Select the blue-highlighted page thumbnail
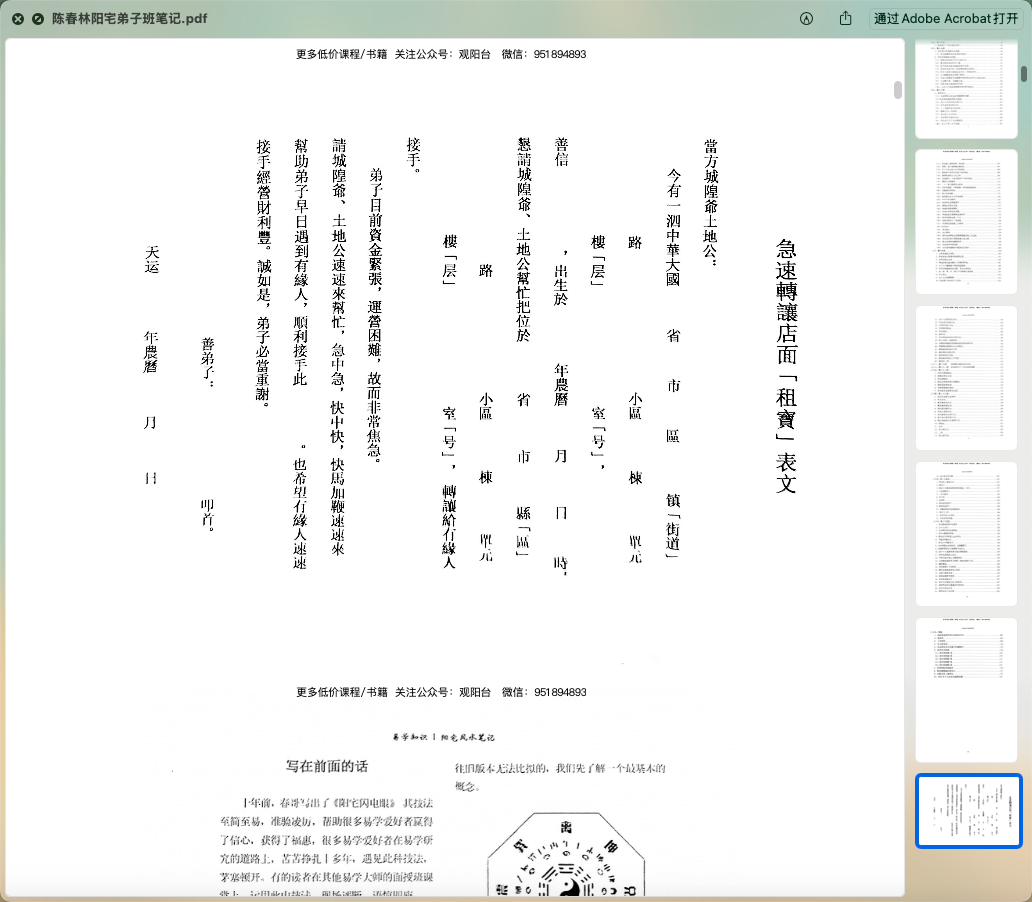The image size is (1032, 902). pos(967,811)
